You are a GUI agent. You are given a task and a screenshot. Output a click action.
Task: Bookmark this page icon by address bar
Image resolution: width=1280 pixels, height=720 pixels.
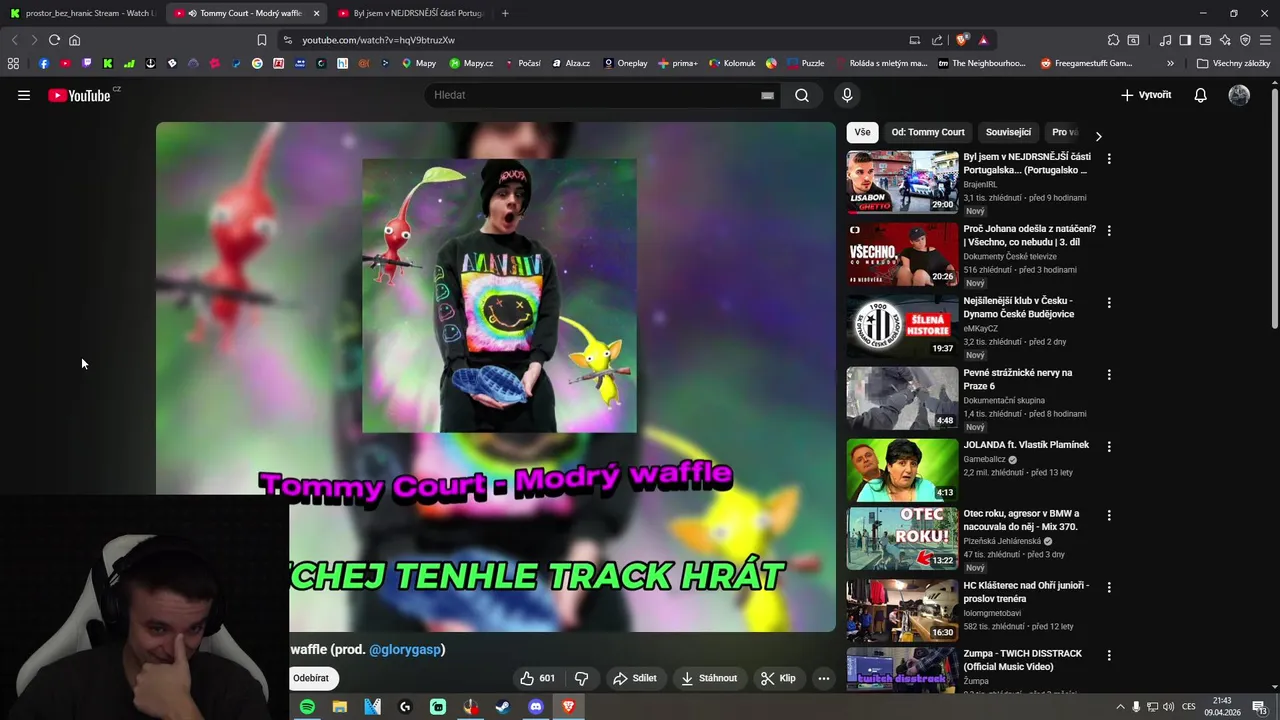(x=262, y=40)
